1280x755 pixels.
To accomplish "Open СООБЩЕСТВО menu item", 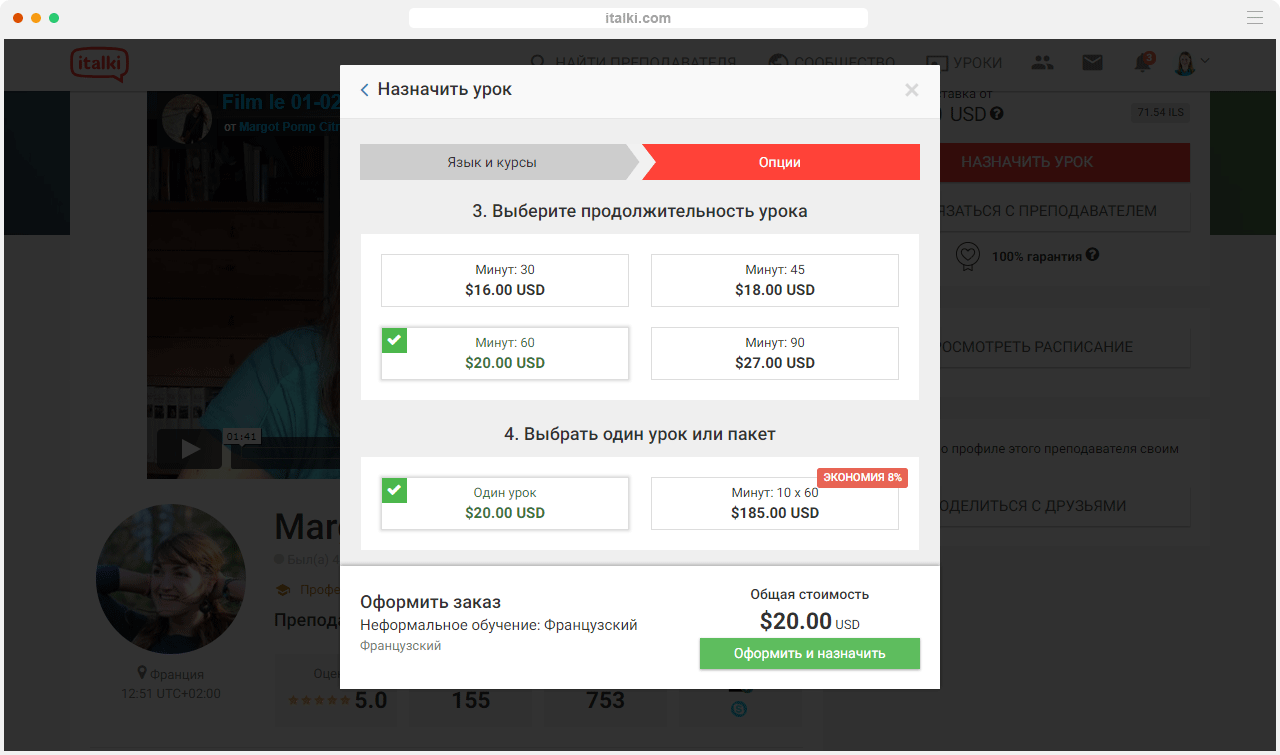I will pos(832,62).
